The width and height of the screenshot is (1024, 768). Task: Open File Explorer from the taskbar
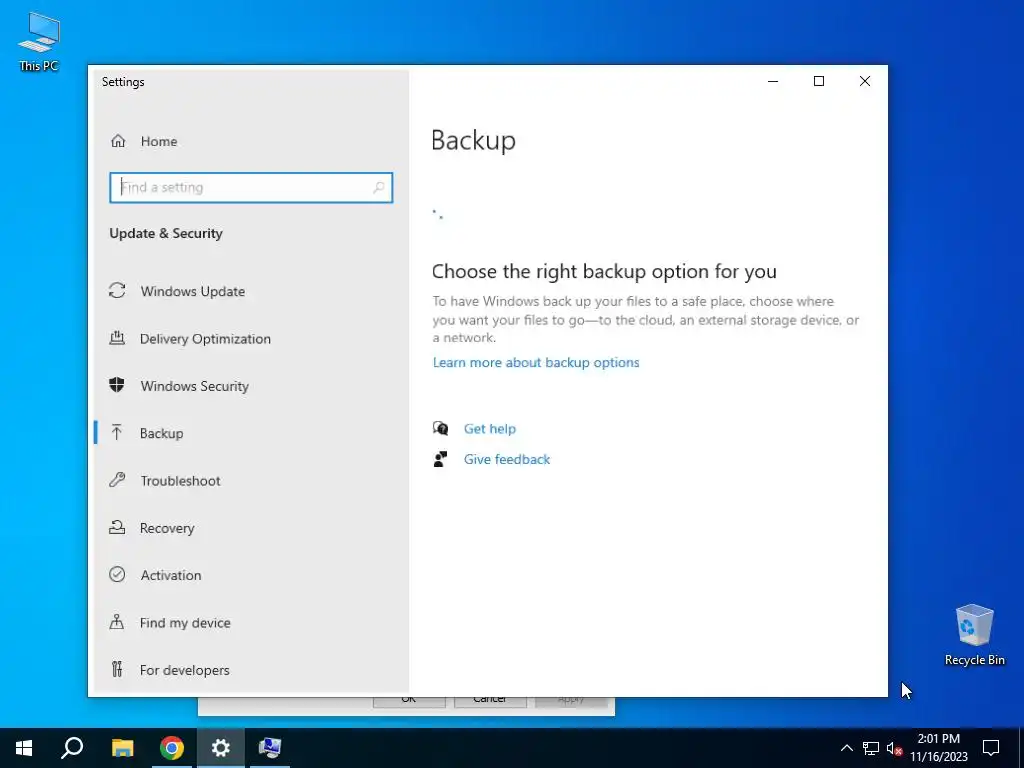(122, 748)
